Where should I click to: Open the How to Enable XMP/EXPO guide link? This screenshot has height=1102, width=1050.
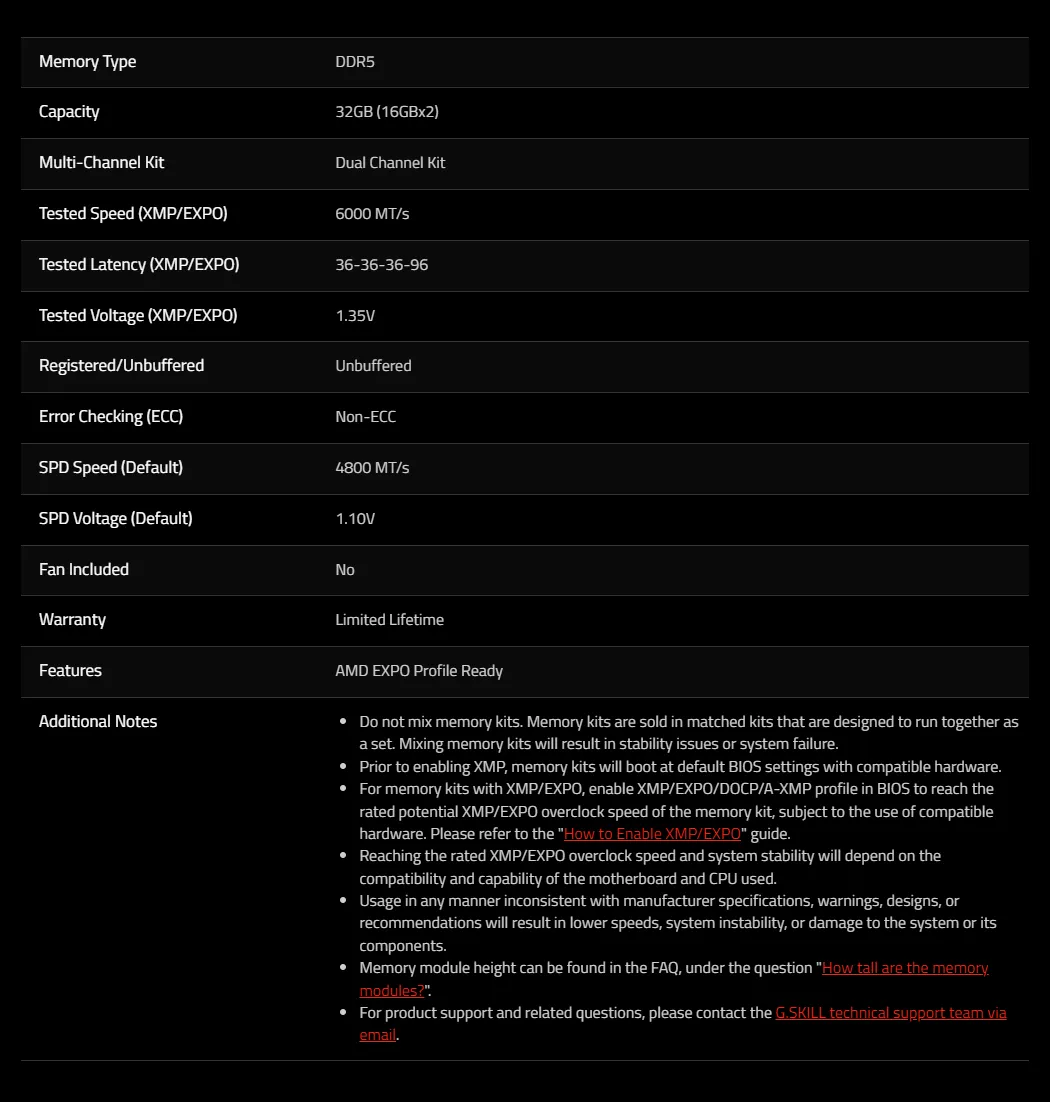click(652, 834)
